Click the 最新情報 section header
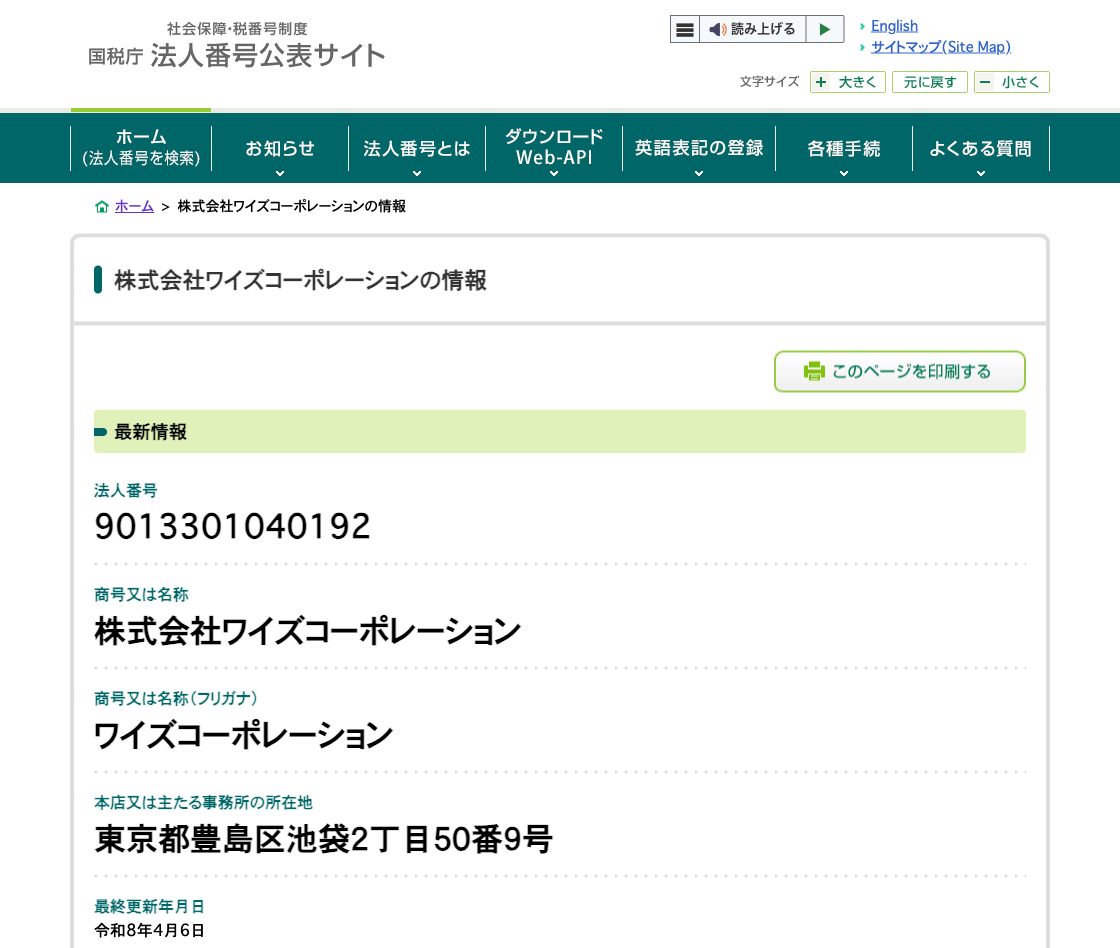The height and width of the screenshot is (948, 1120). [560, 431]
